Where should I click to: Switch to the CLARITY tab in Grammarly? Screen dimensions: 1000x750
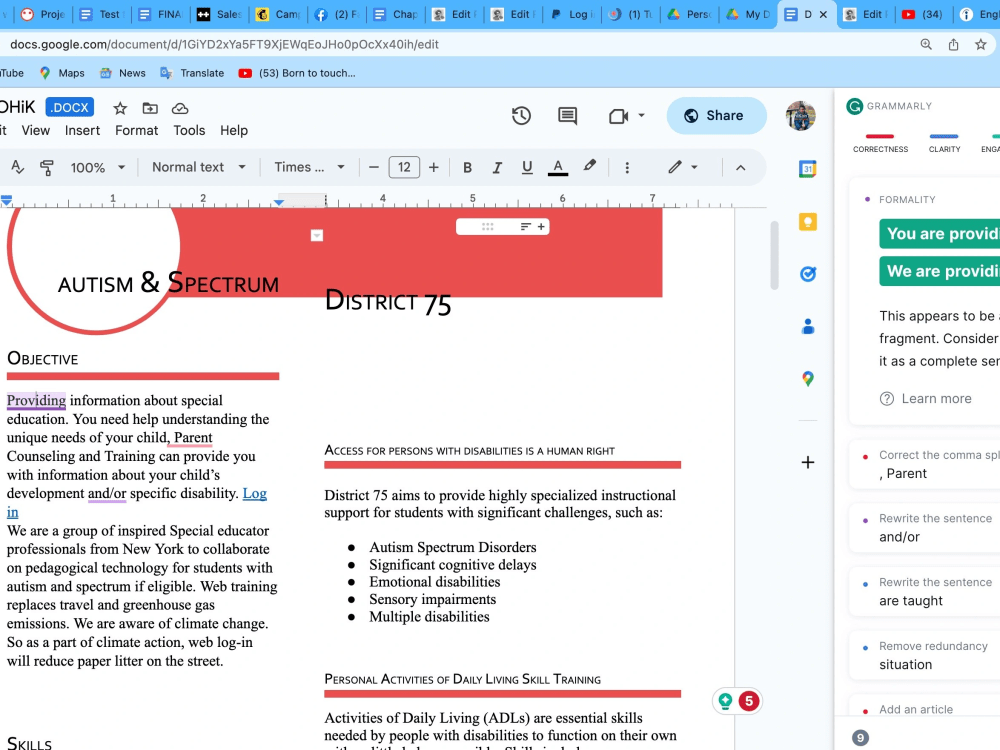point(944,148)
